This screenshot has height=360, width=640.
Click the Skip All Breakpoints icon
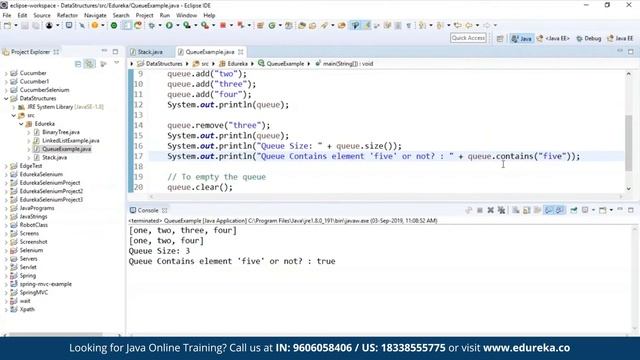click(x=82, y=25)
